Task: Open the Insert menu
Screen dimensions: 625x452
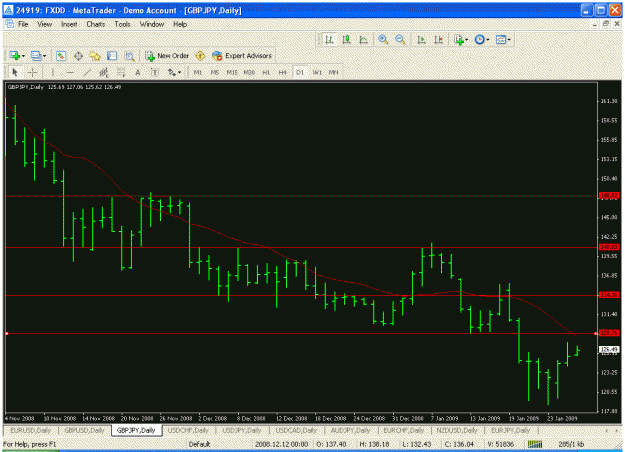Action: tap(69, 24)
